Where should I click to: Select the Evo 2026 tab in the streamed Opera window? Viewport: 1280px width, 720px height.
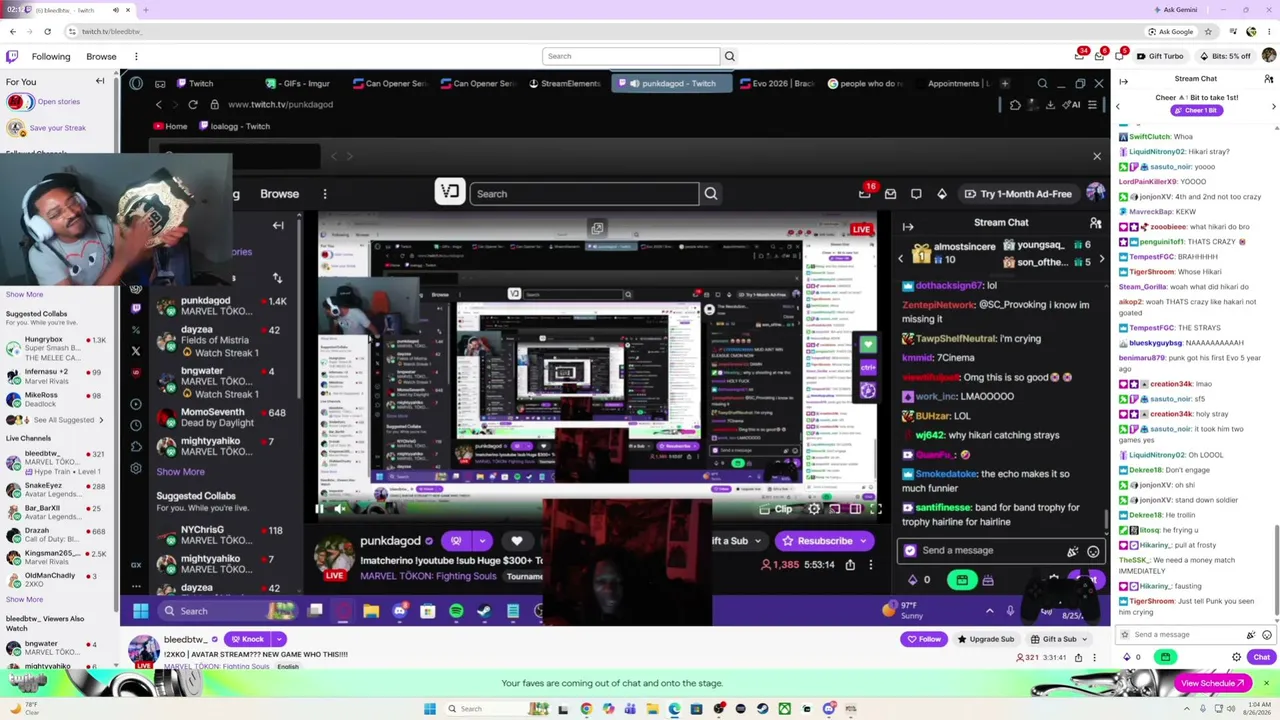coord(776,83)
